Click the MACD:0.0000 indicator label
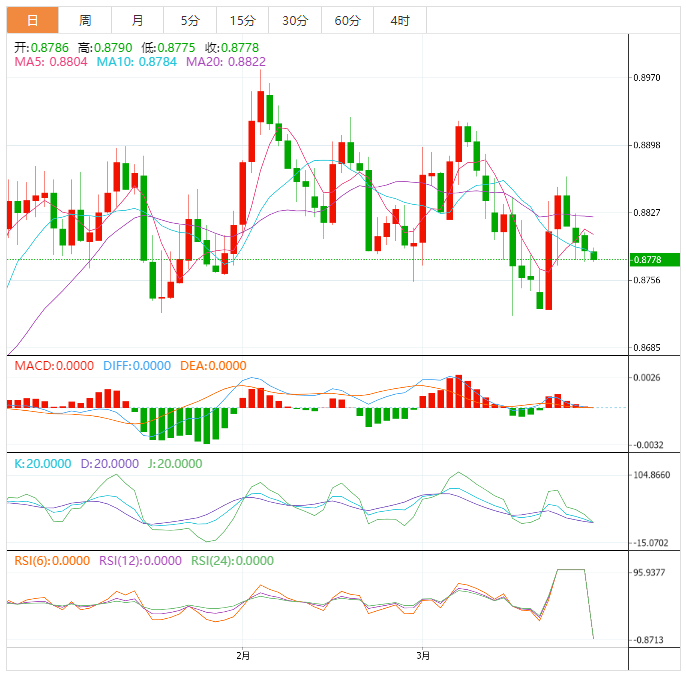This screenshot has width=686, height=681. (x=54, y=366)
